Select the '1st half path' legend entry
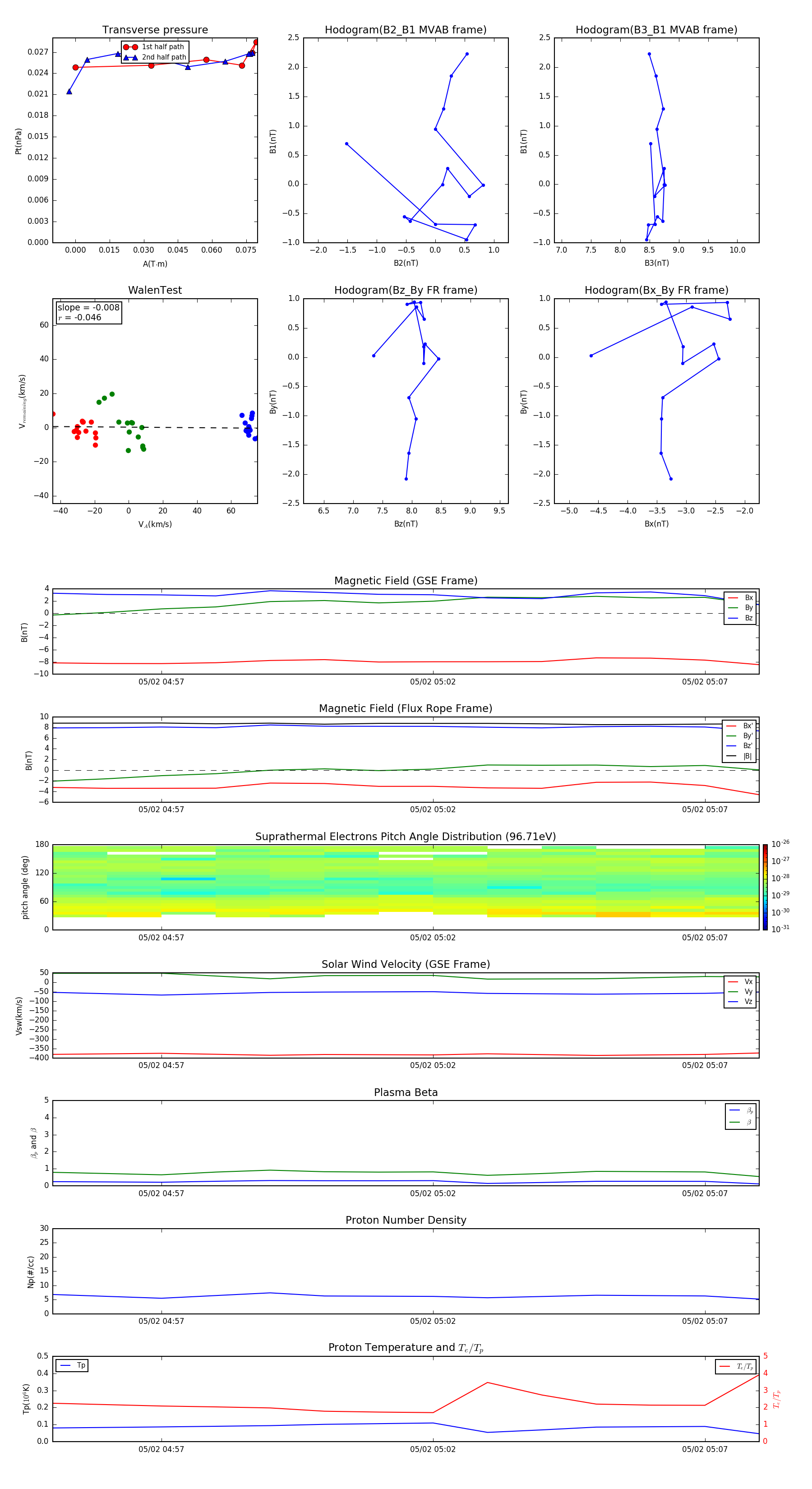812x1489 pixels. [x=154, y=47]
